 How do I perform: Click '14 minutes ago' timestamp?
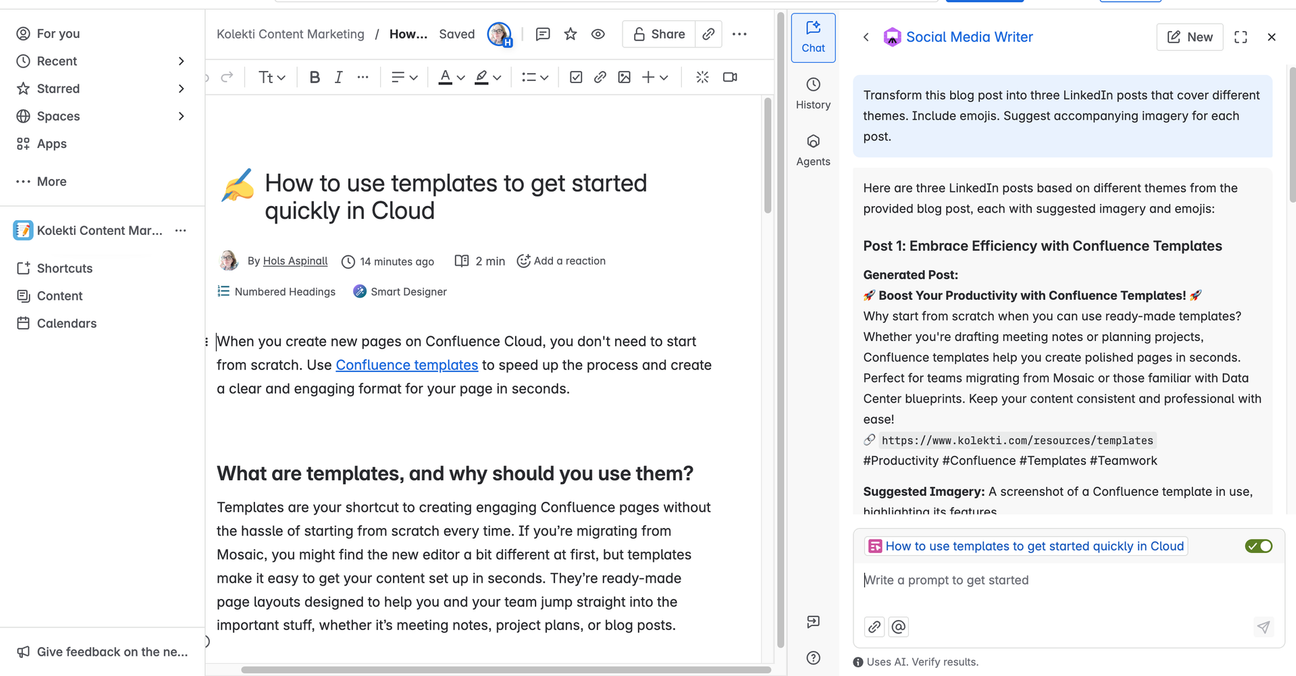tap(397, 262)
